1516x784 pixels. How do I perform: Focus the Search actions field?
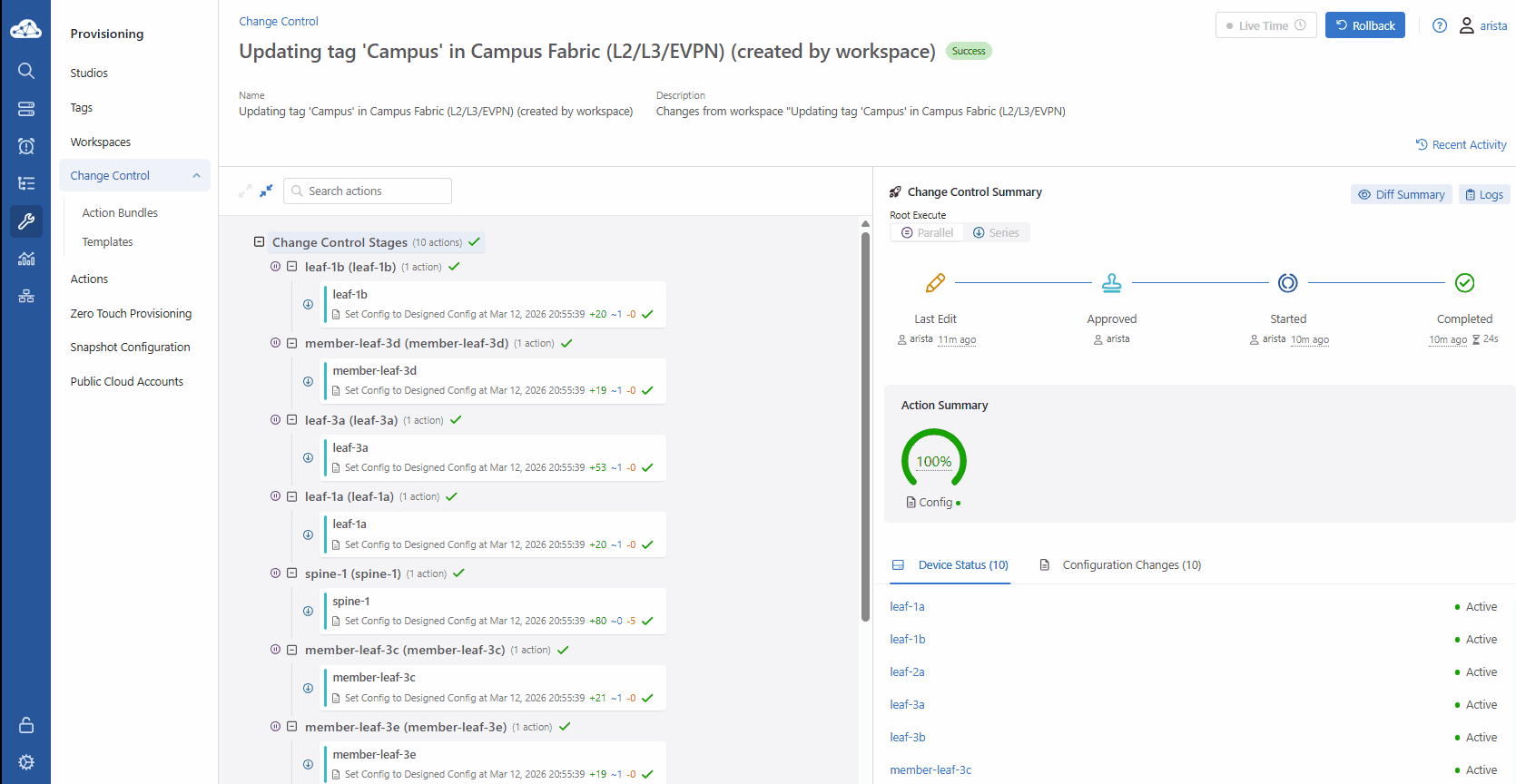click(x=368, y=191)
